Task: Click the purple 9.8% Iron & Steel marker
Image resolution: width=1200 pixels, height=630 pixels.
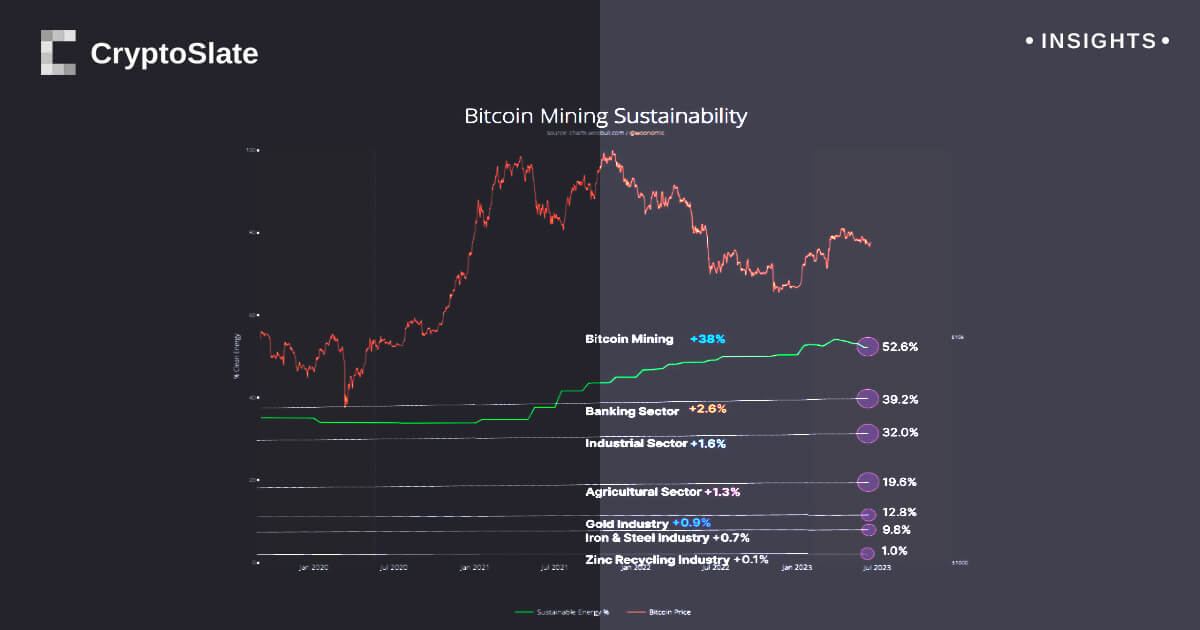Action: [868, 530]
